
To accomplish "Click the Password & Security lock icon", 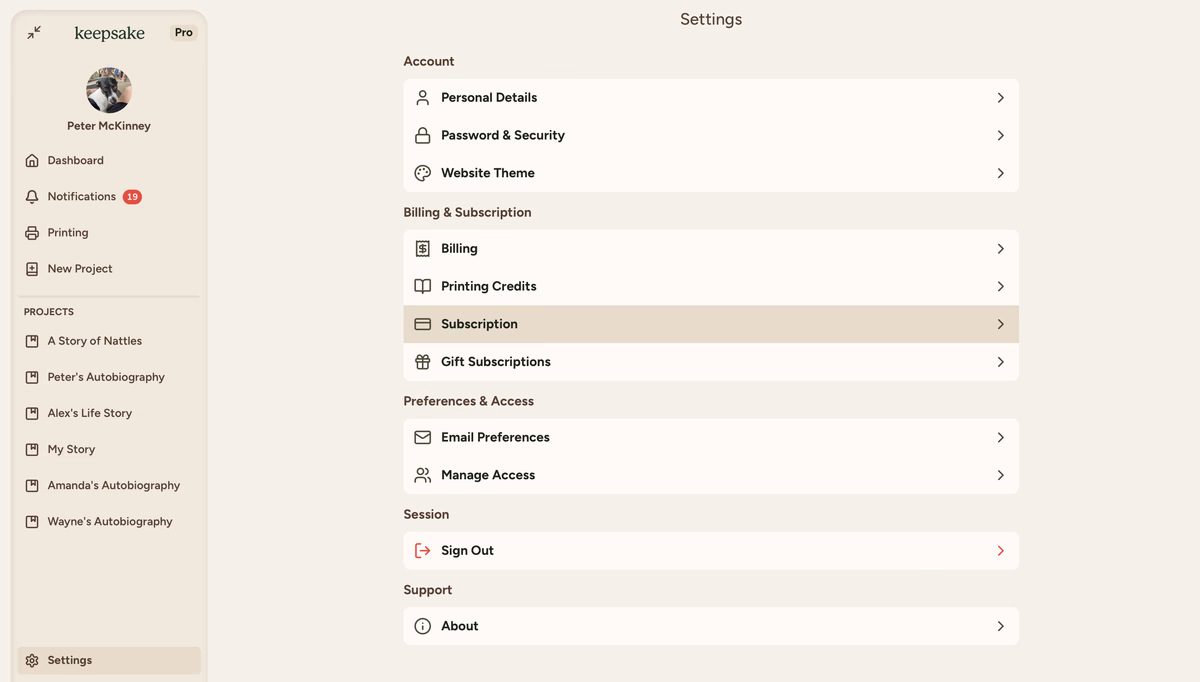I will coord(422,136).
